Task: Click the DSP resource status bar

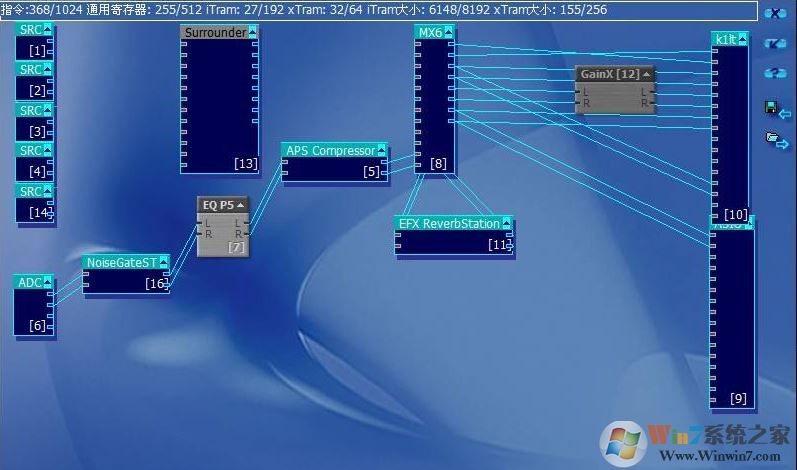Action: [x=300, y=9]
